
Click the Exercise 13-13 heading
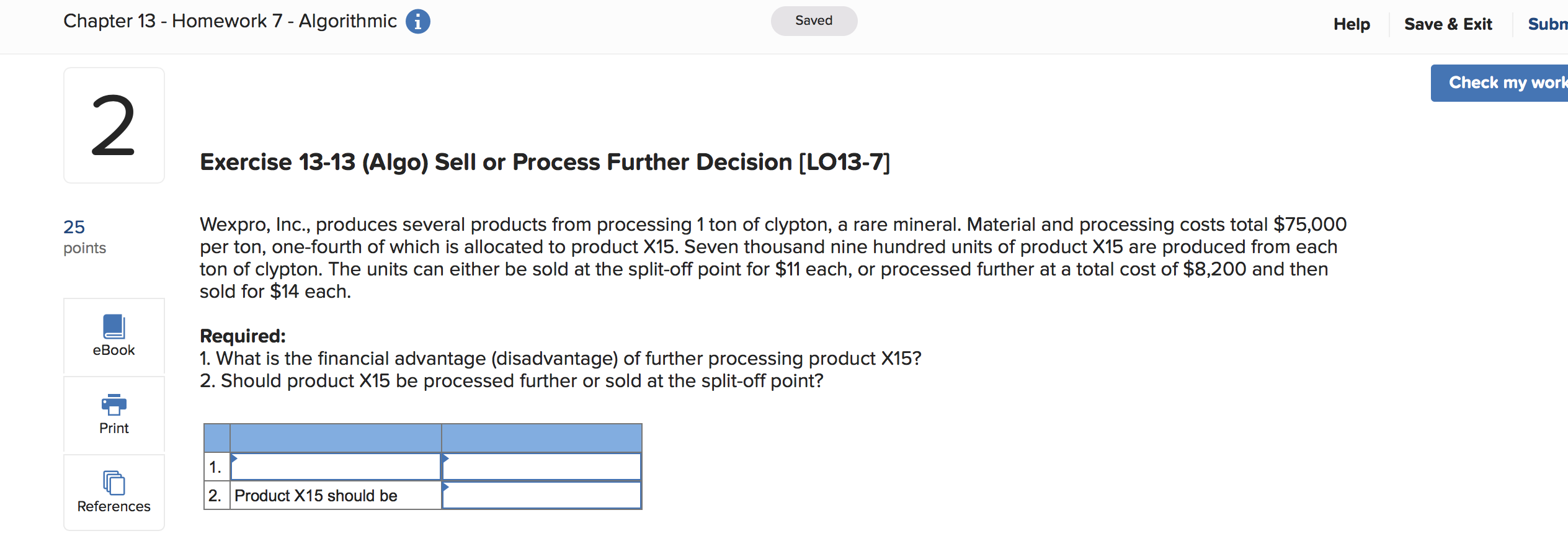click(545, 162)
